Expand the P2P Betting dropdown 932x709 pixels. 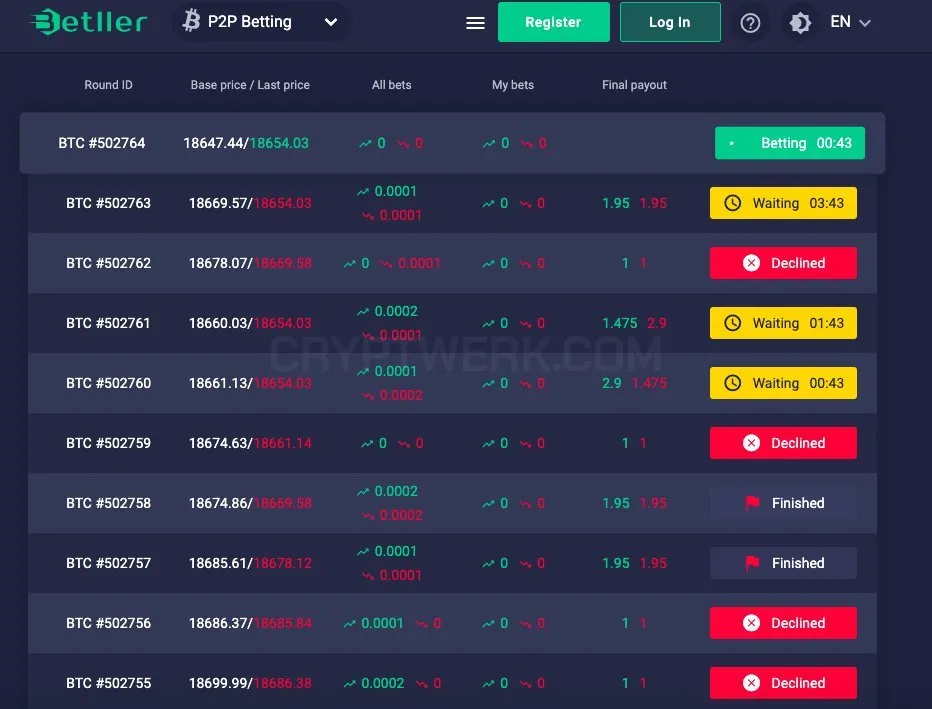[x=260, y=22]
